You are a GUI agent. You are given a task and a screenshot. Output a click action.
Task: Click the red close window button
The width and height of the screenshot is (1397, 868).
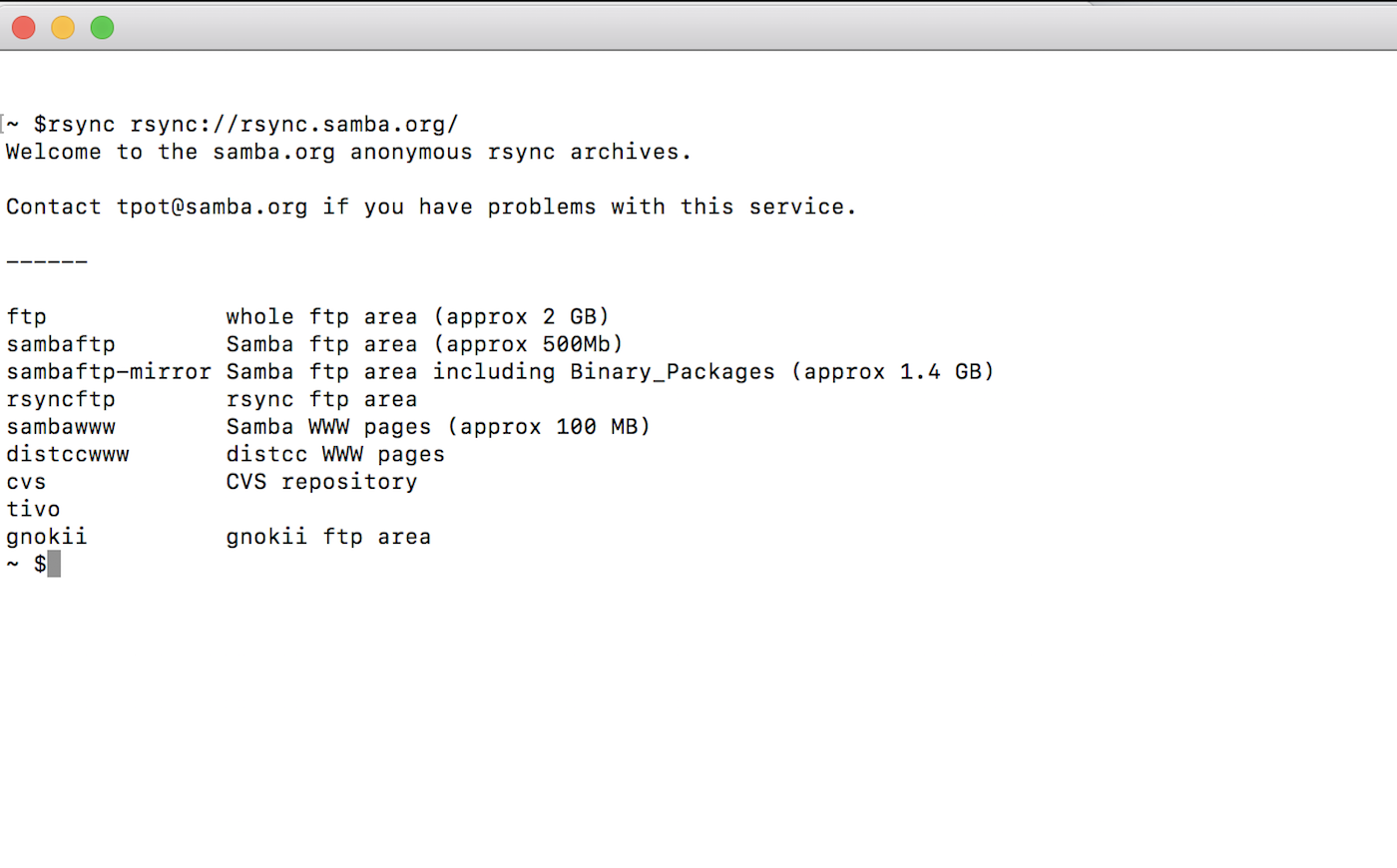coord(24,28)
